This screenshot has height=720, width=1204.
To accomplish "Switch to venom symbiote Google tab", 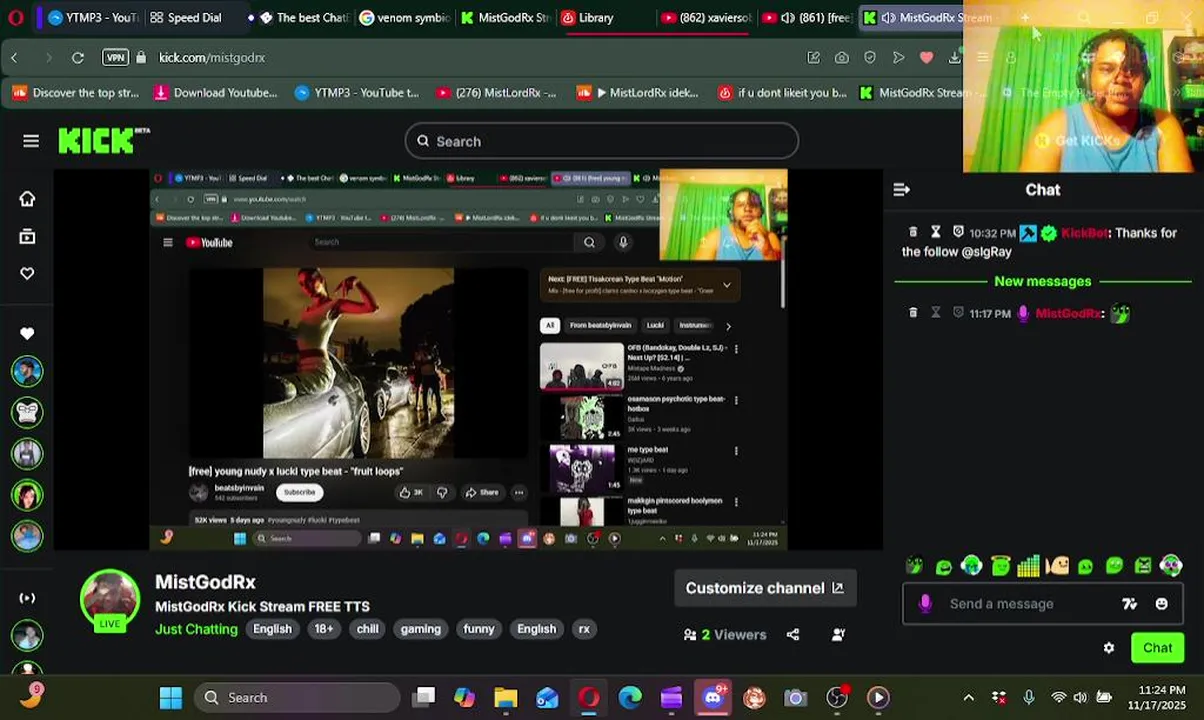I will coord(404,17).
